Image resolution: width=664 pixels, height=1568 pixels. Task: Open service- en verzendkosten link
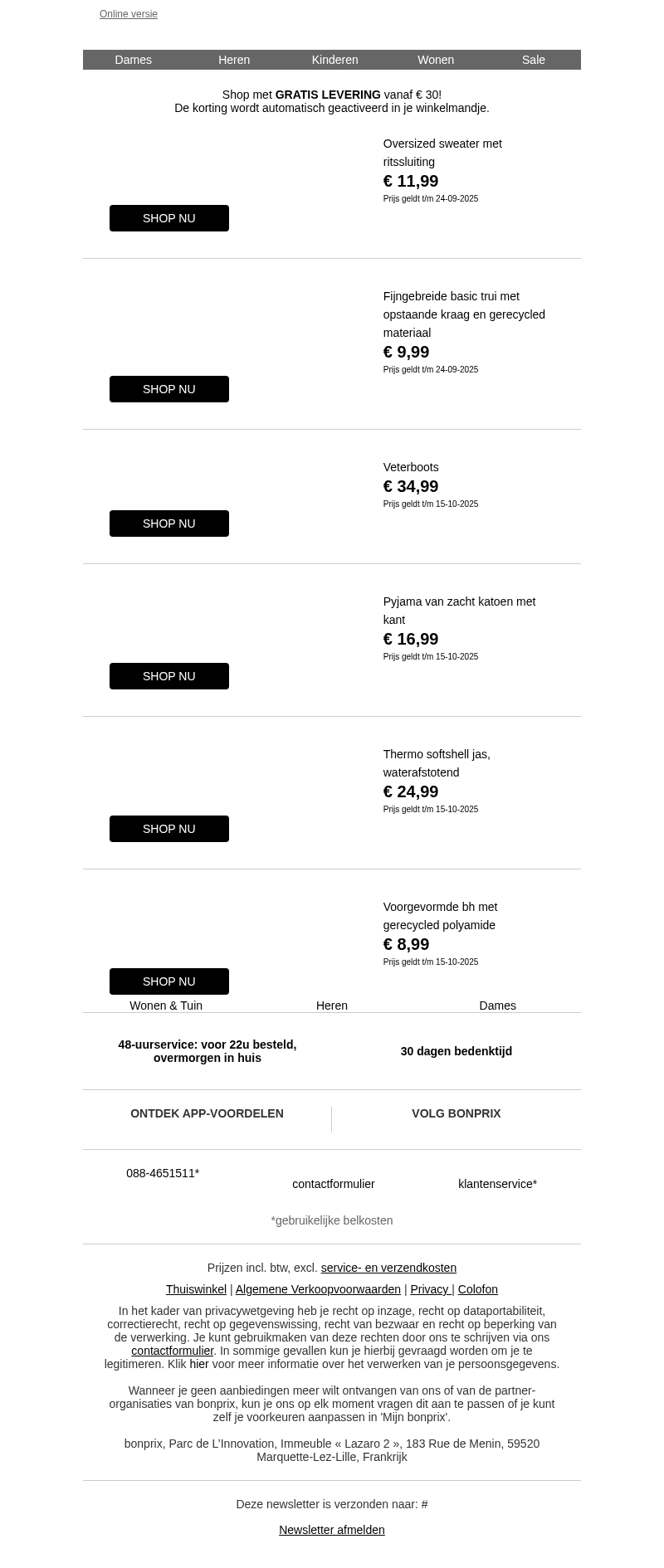coord(388,1268)
